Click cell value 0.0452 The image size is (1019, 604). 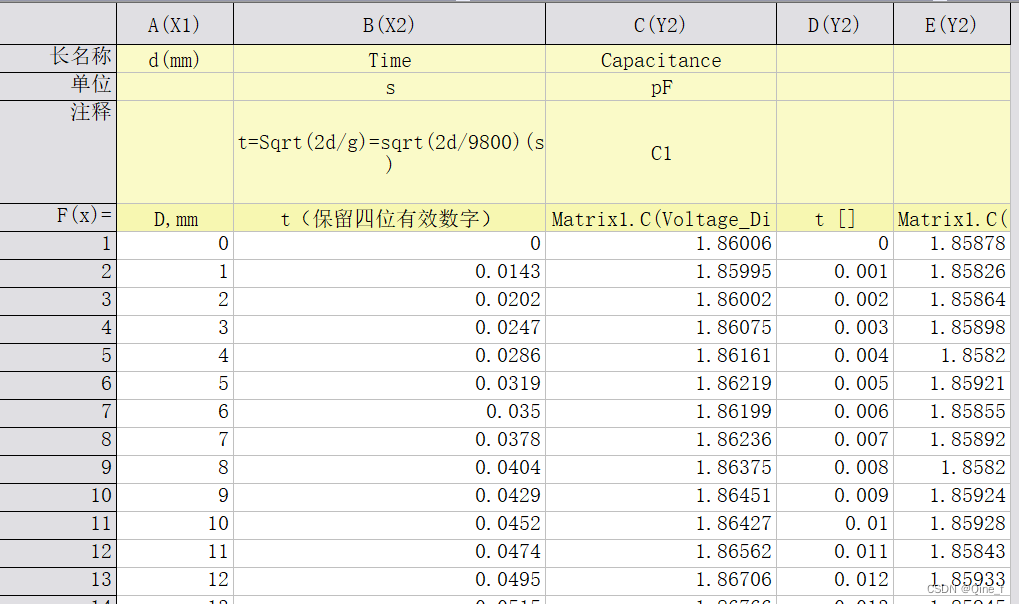pos(389,525)
